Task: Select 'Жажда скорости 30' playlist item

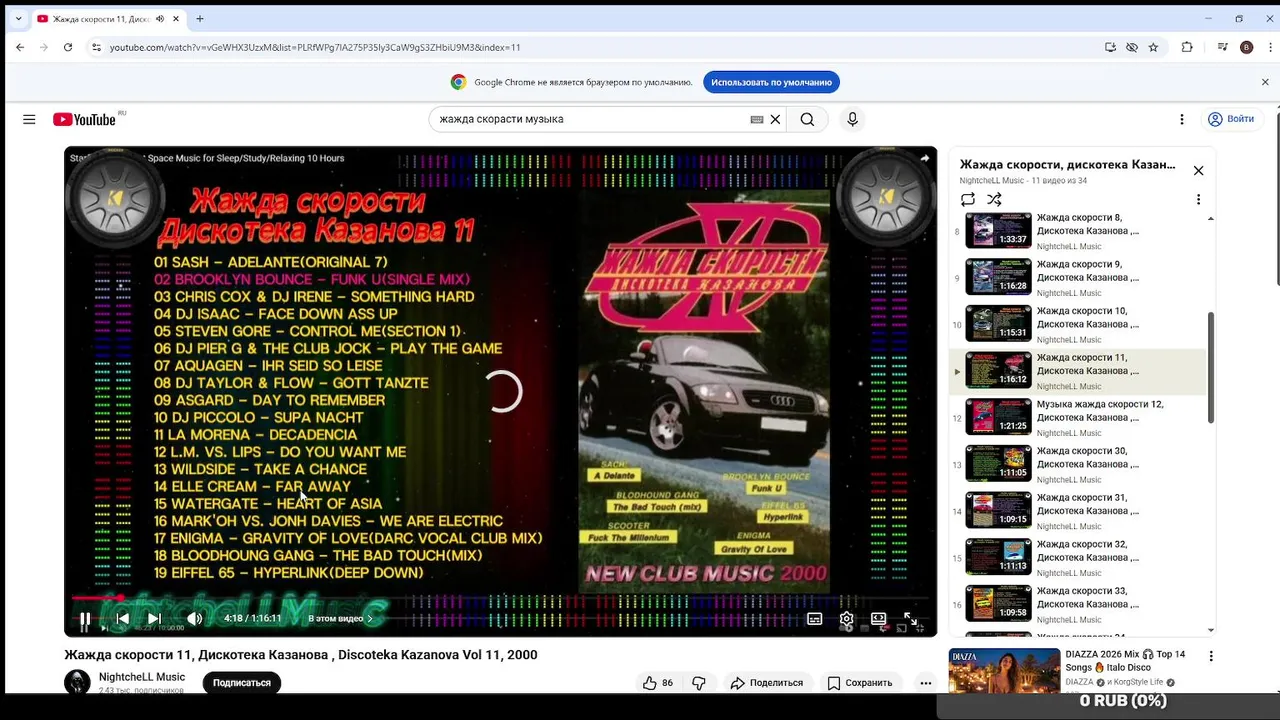Action: coord(1077,465)
